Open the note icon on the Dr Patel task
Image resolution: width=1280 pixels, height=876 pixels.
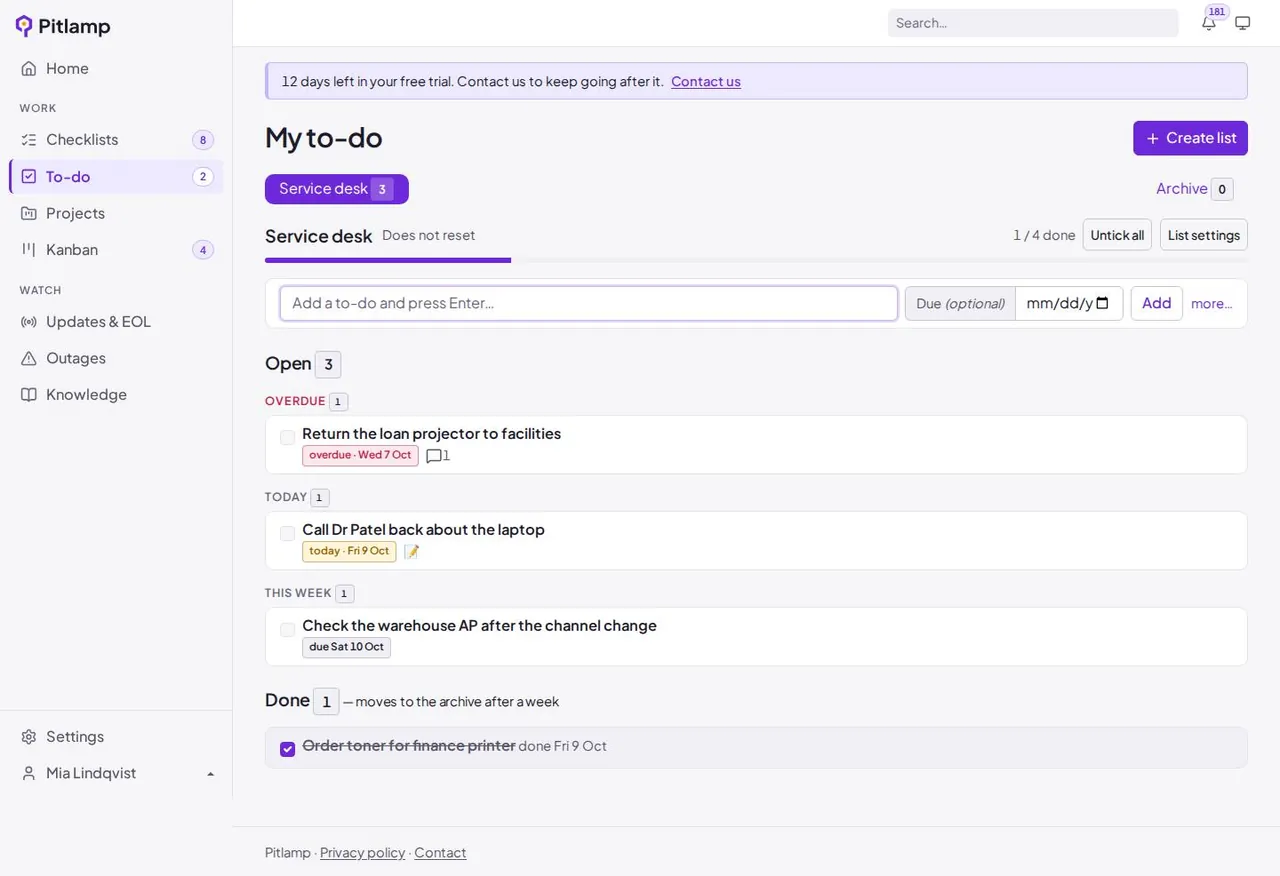pyautogui.click(x=411, y=552)
